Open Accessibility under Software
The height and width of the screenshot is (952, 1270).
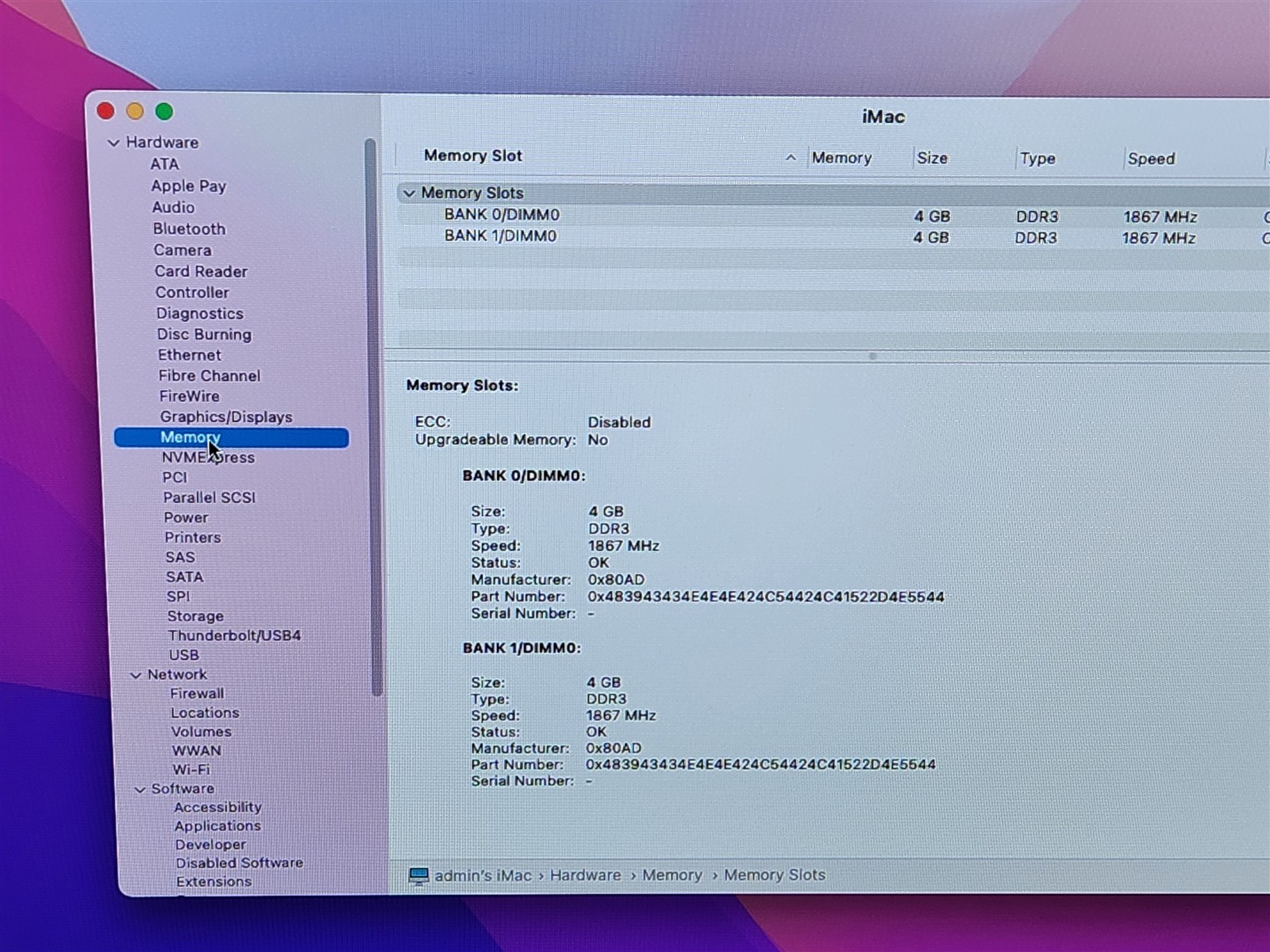click(x=217, y=807)
